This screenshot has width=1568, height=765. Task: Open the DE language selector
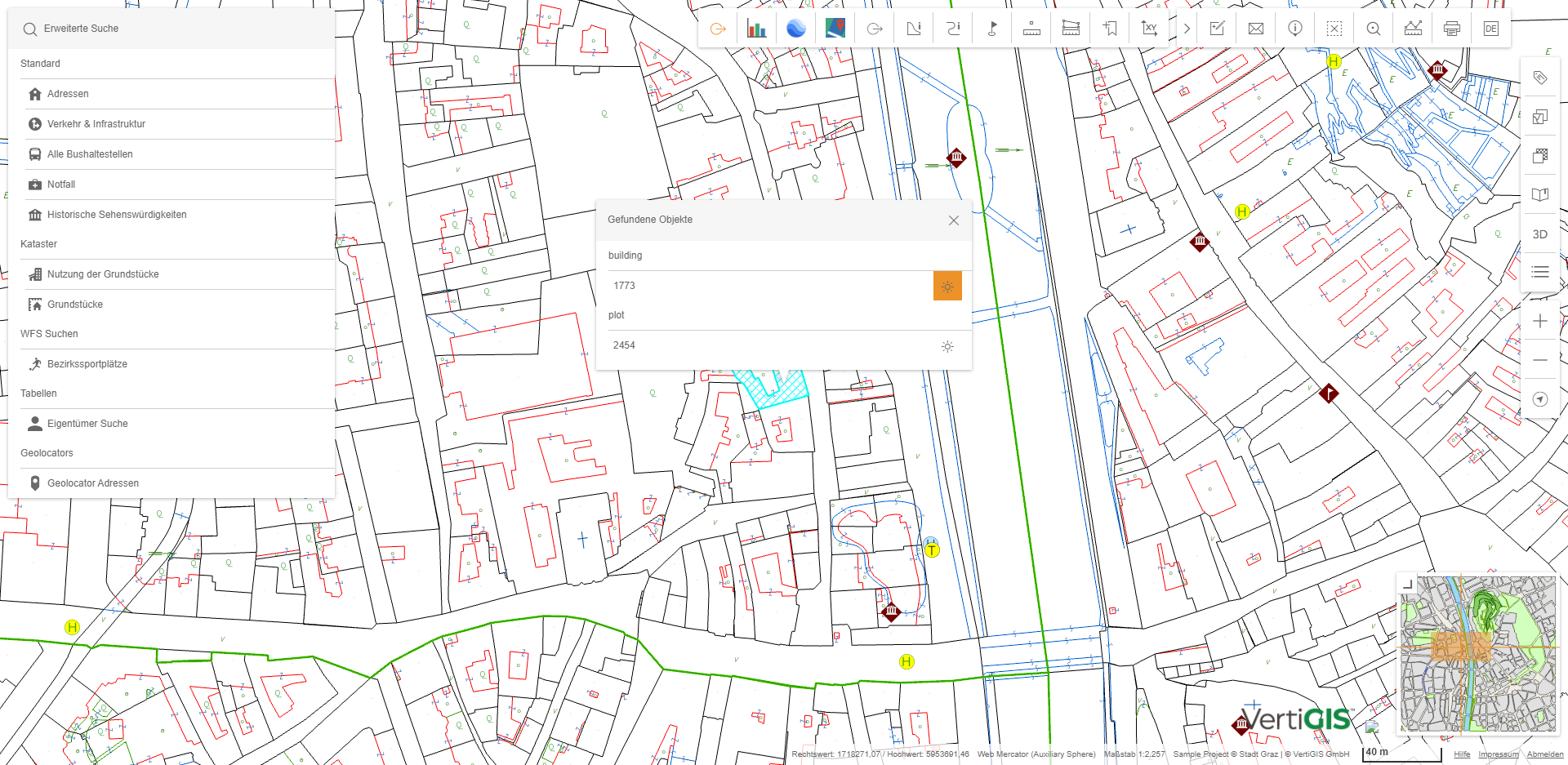[x=1490, y=29]
